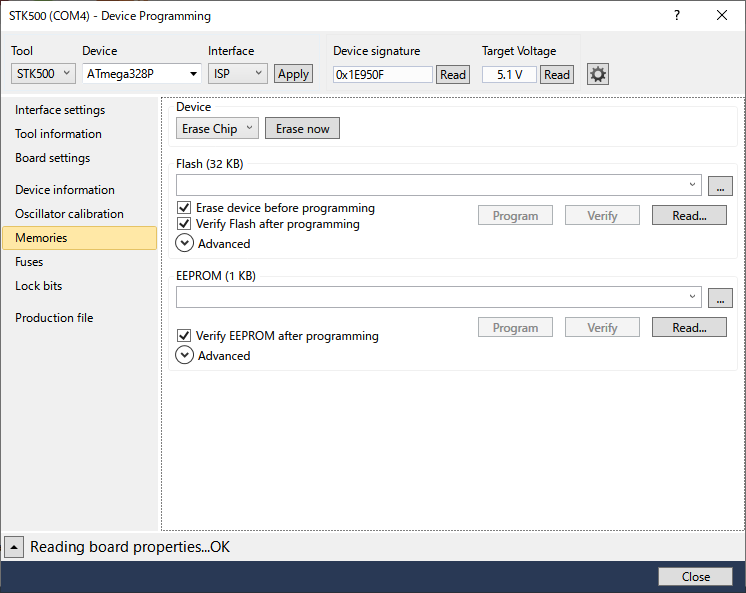The image size is (746, 593).
Task: Toggle Erase device before programming checkbox
Action: click(x=184, y=208)
